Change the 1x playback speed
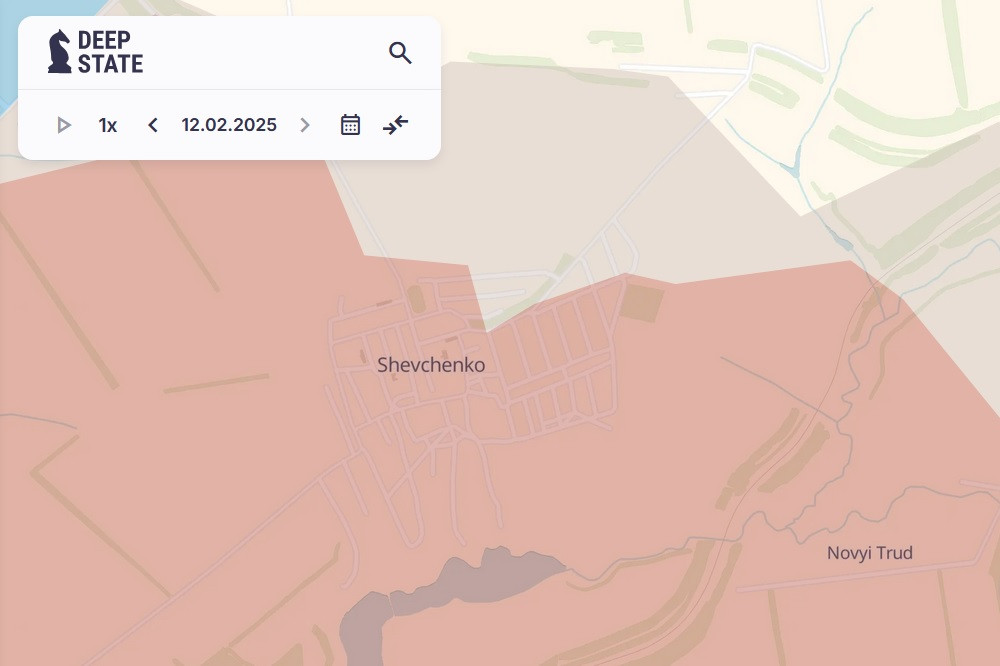This screenshot has width=1000, height=666. pyautogui.click(x=107, y=125)
